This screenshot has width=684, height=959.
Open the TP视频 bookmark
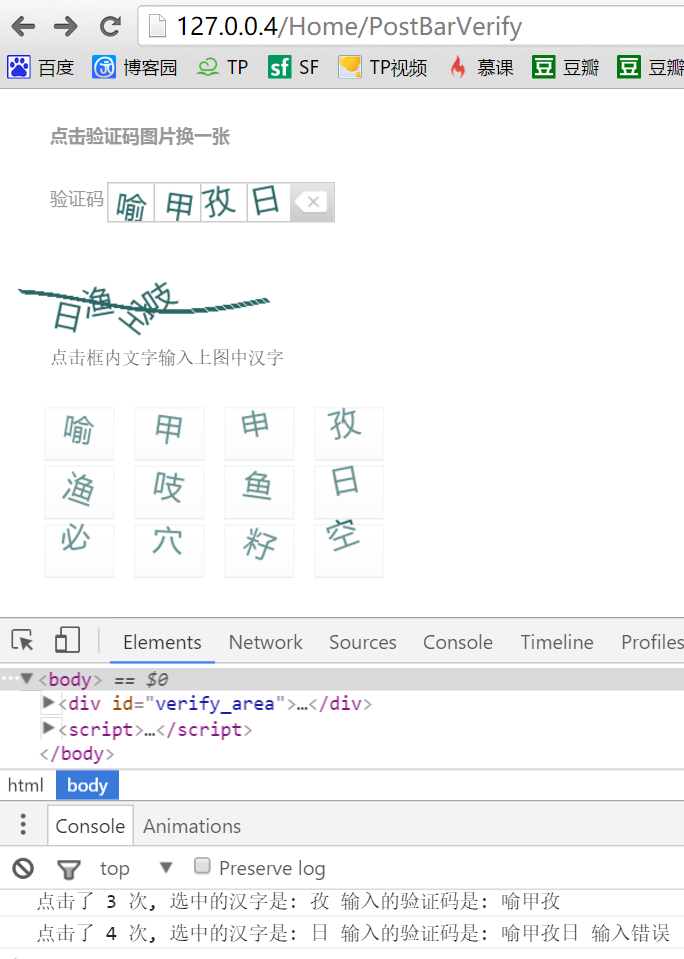[x=383, y=67]
